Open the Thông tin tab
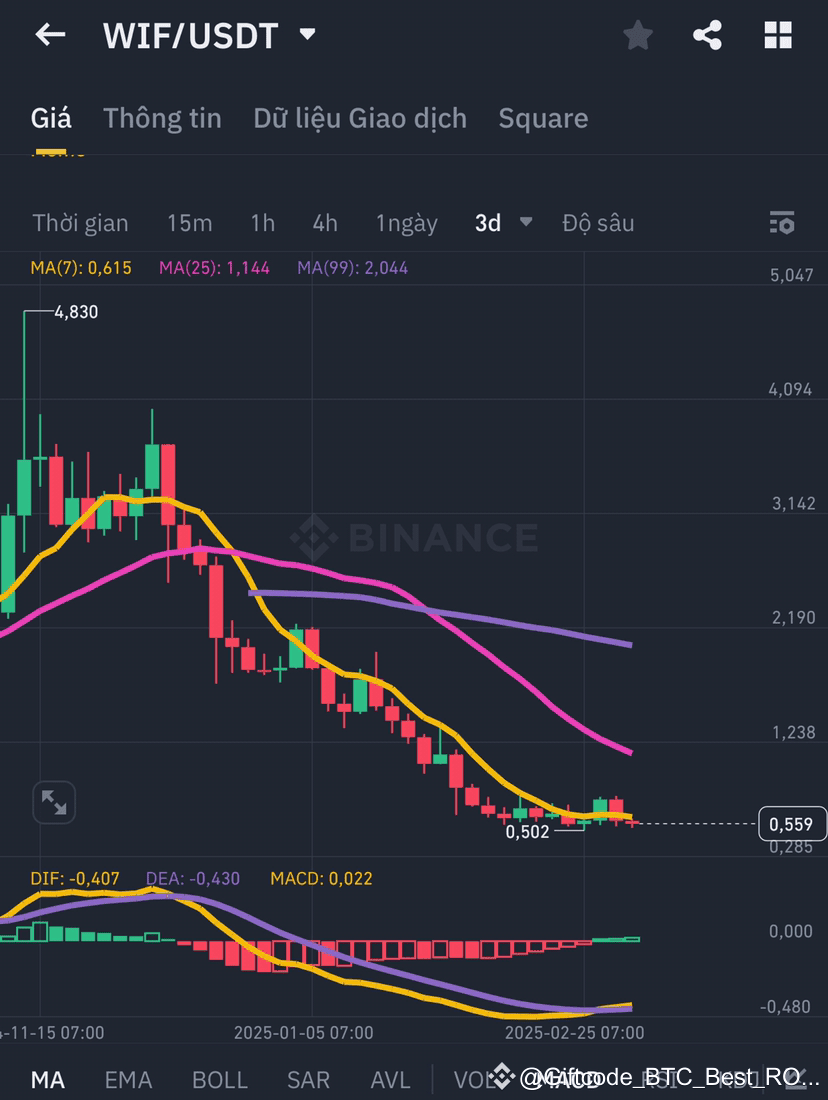 pos(162,118)
